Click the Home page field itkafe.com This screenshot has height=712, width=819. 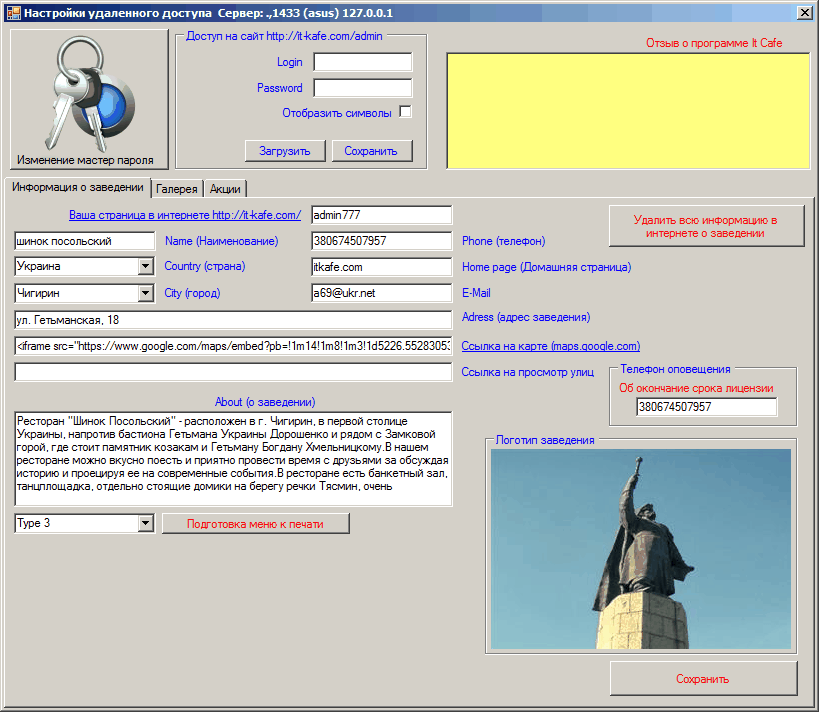click(381, 267)
